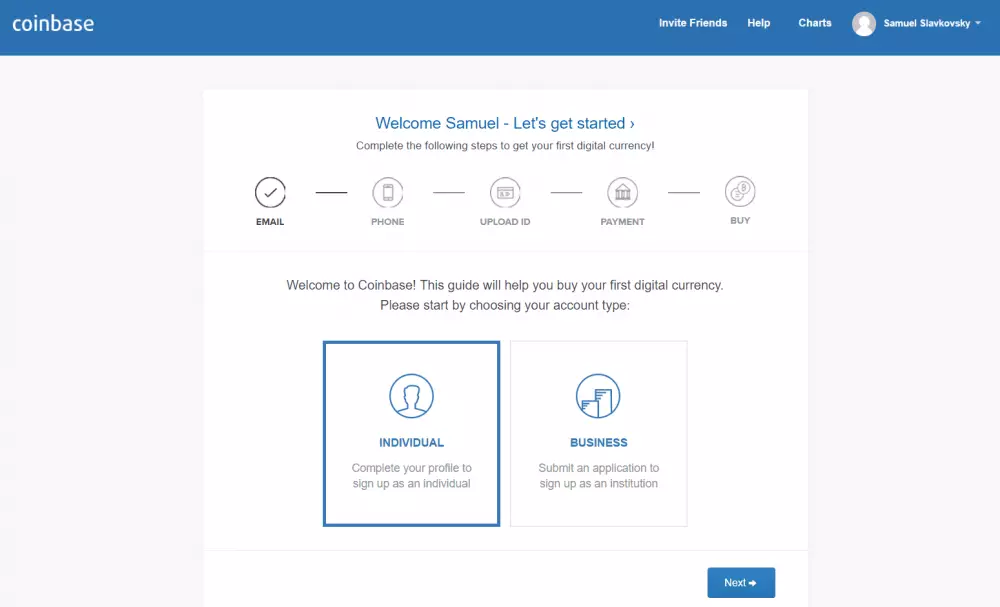The width and height of the screenshot is (1000, 607).
Task: Click the Payment bank step icon
Action: [622, 192]
